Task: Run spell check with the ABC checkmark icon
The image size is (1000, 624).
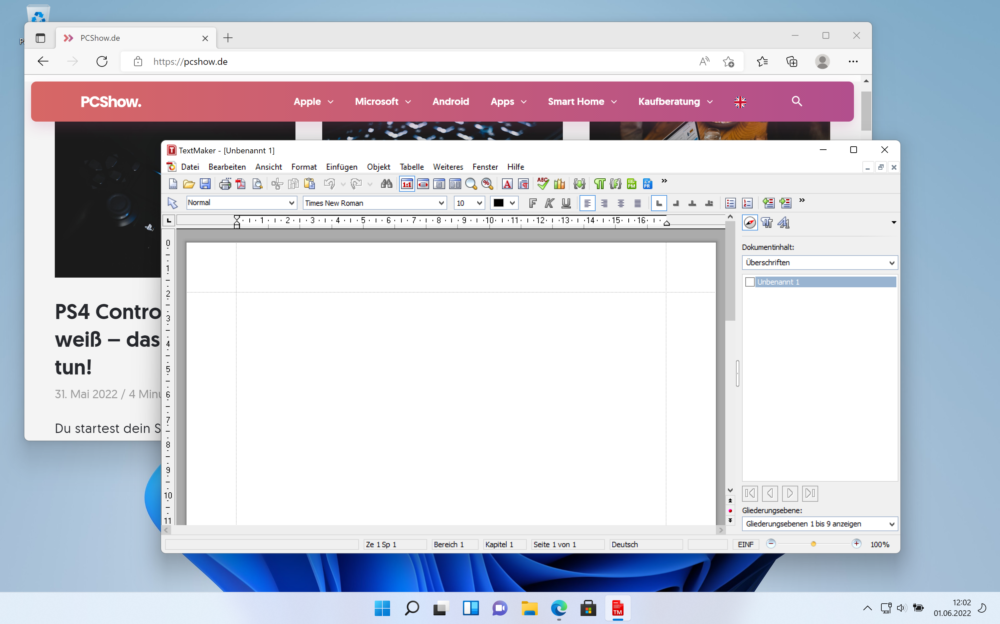Action: tap(543, 184)
